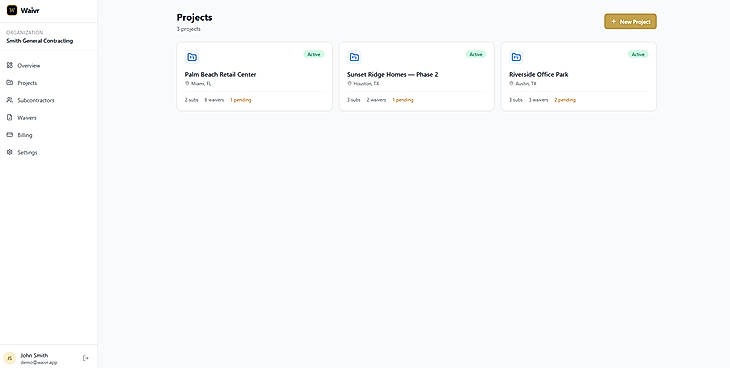Click the Waivers document icon
The width and height of the screenshot is (730, 368).
point(9,117)
